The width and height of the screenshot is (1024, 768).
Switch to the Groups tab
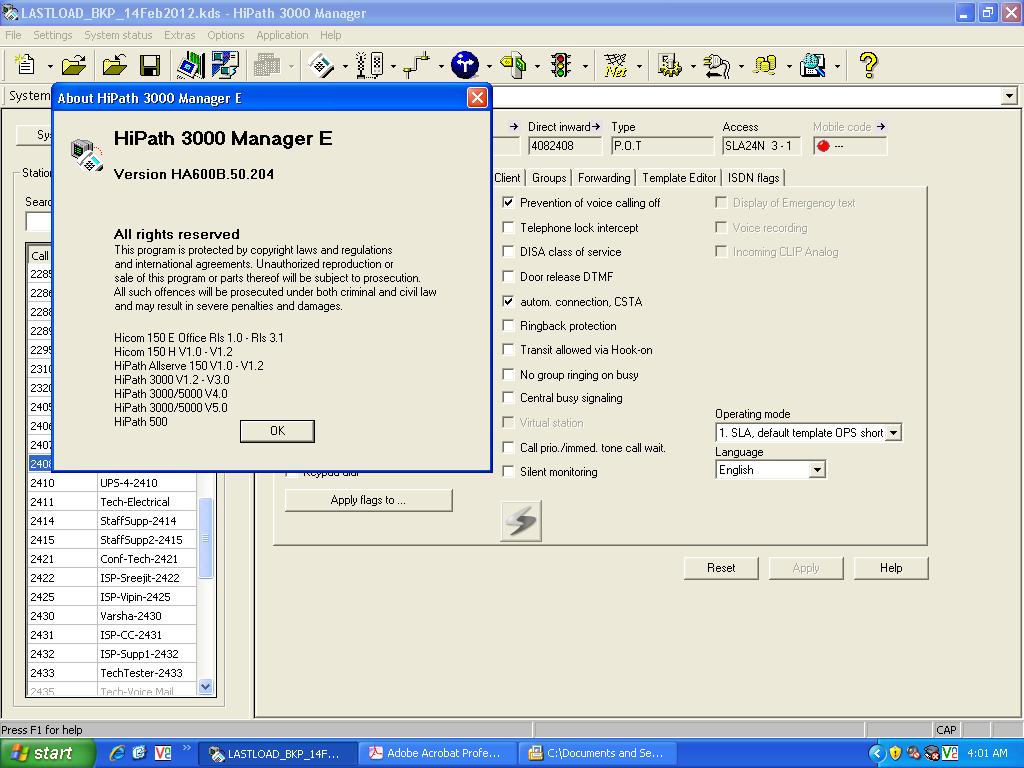549,177
